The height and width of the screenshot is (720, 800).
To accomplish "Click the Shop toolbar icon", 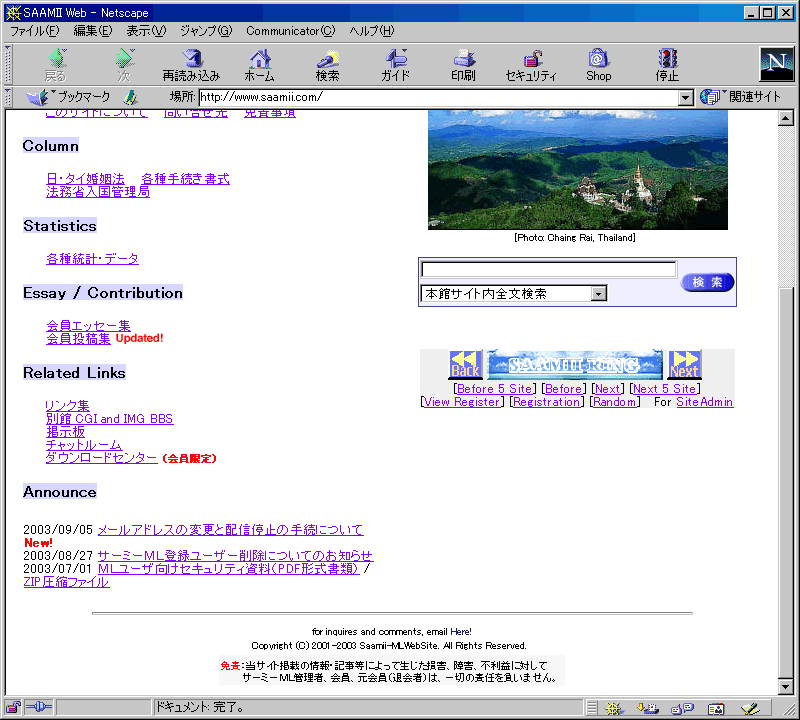I will [598, 65].
